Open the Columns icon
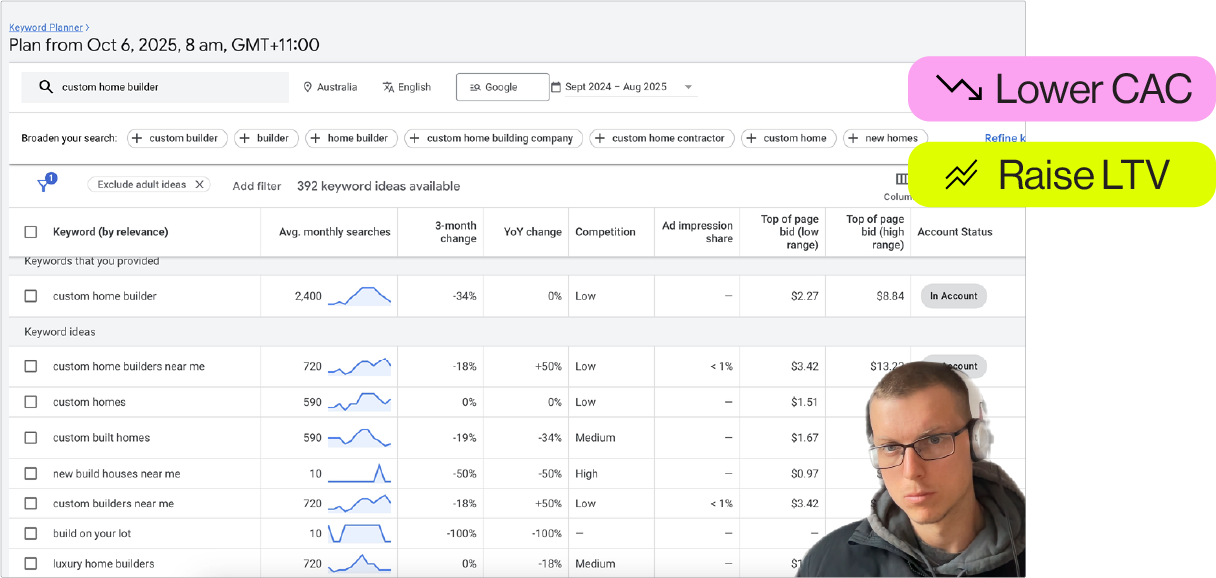Viewport: 1216px width, 578px height. point(902,180)
